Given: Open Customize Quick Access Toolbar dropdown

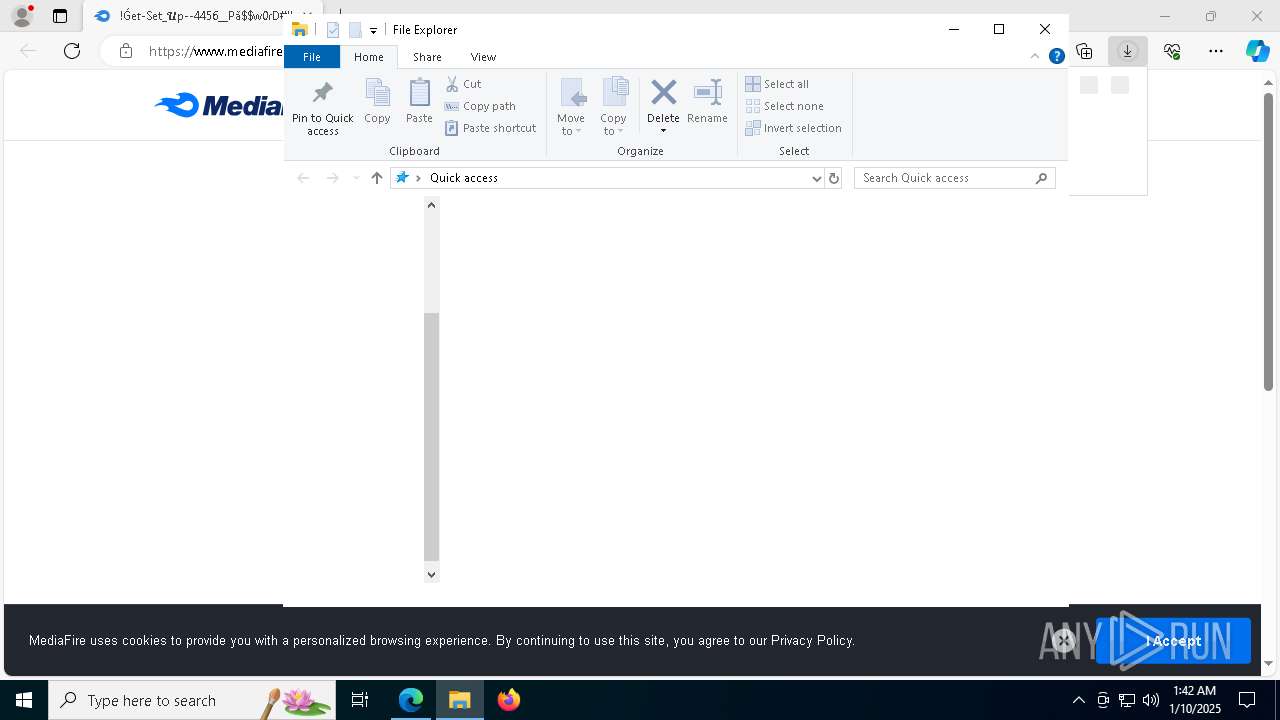Looking at the screenshot, I should point(373,31).
